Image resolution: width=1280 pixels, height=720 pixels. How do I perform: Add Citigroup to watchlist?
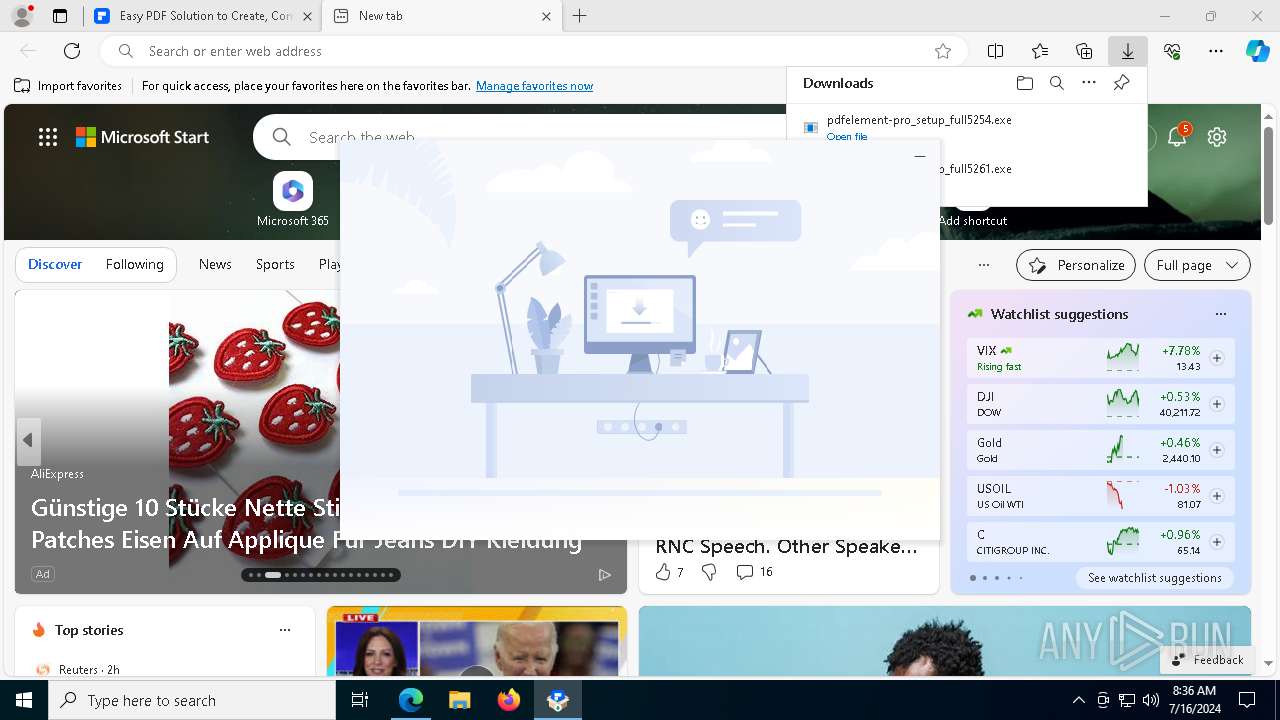pyautogui.click(x=1217, y=542)
